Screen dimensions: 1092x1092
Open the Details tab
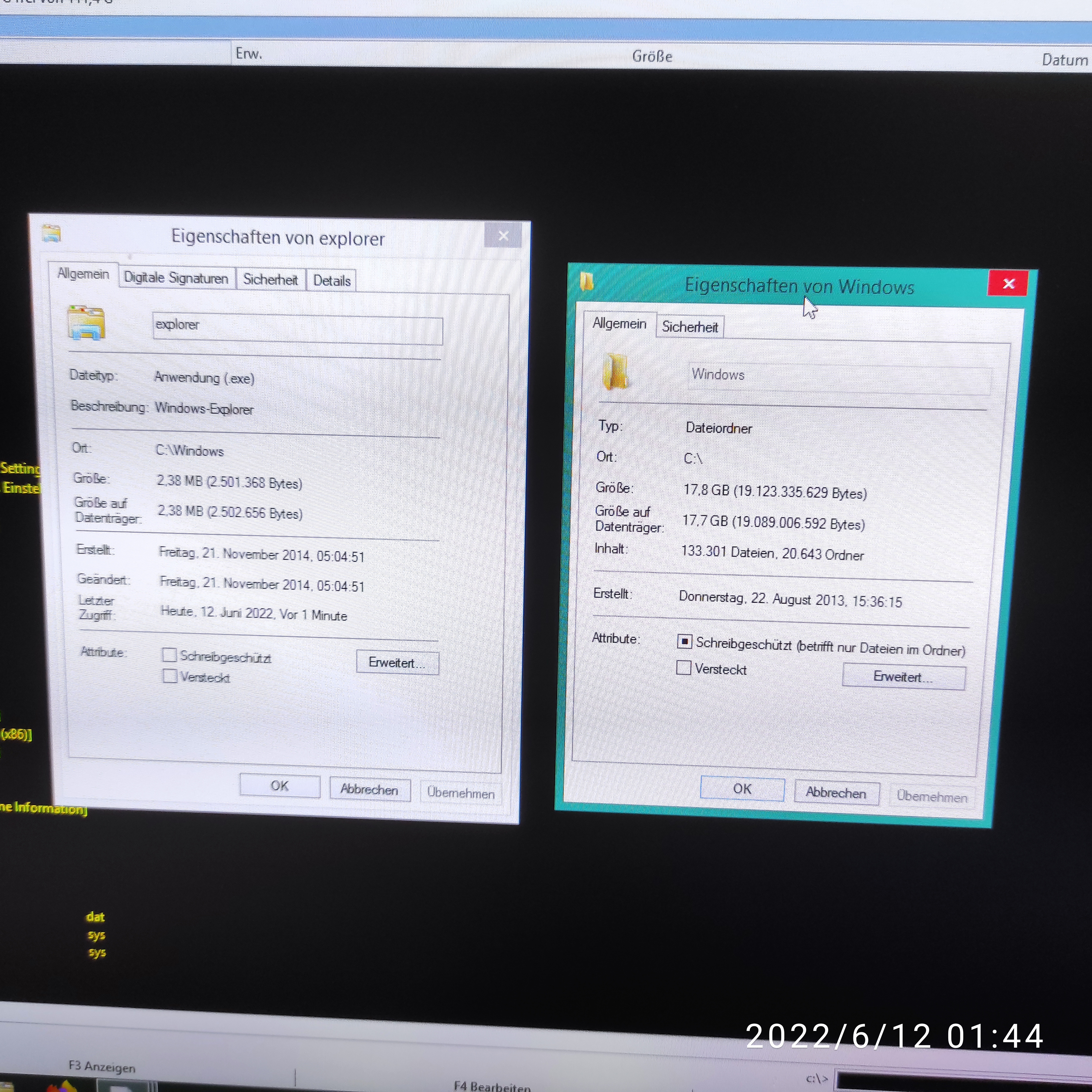tap(332, 280)
